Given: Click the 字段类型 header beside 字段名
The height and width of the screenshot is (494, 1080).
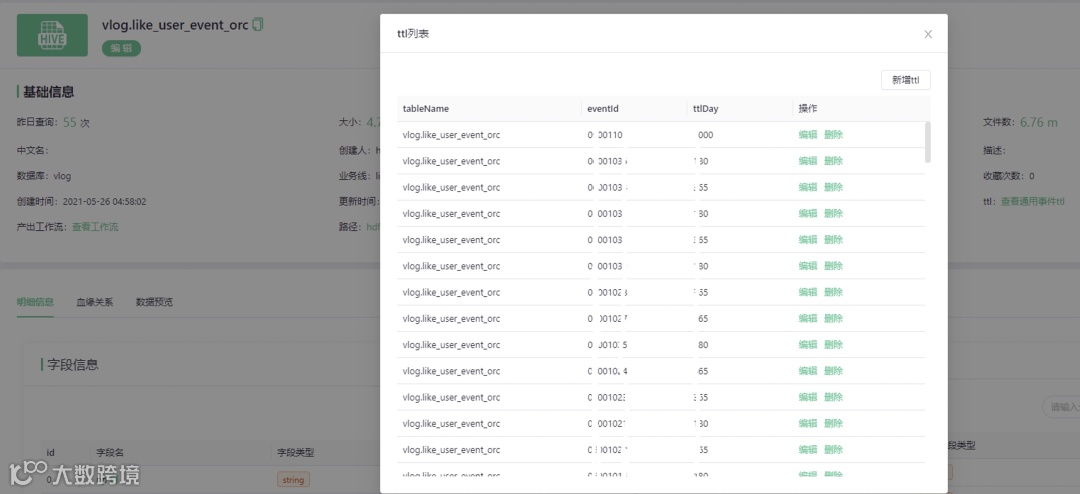Looking at the screenshot, I should (295, 453).
